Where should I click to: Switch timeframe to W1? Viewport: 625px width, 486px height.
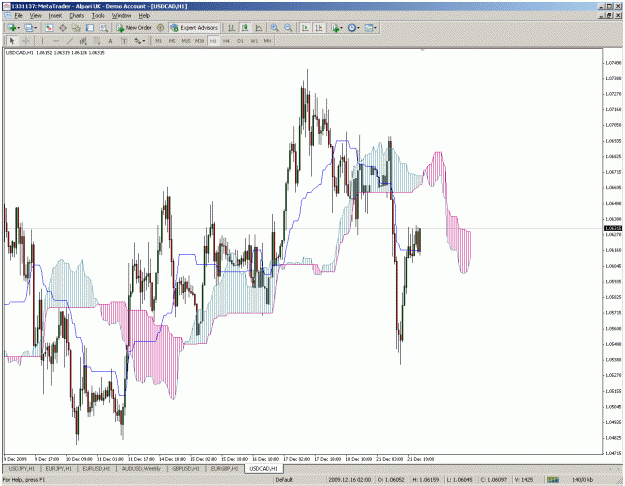pyautogui.click(x=254, y=41)
